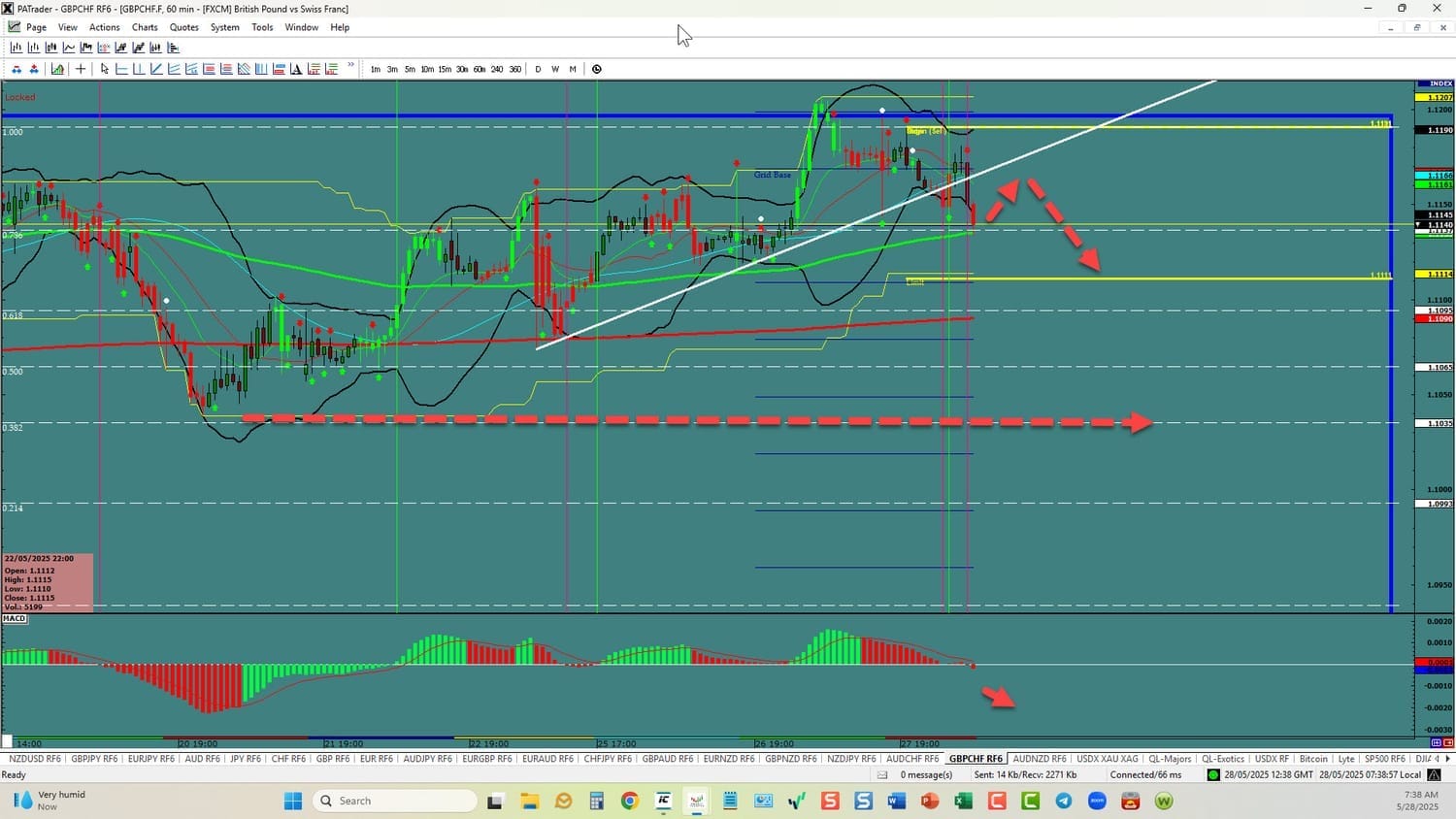The image size is (1456, 819).
Task: Open the Window menu
Action: 302,27
